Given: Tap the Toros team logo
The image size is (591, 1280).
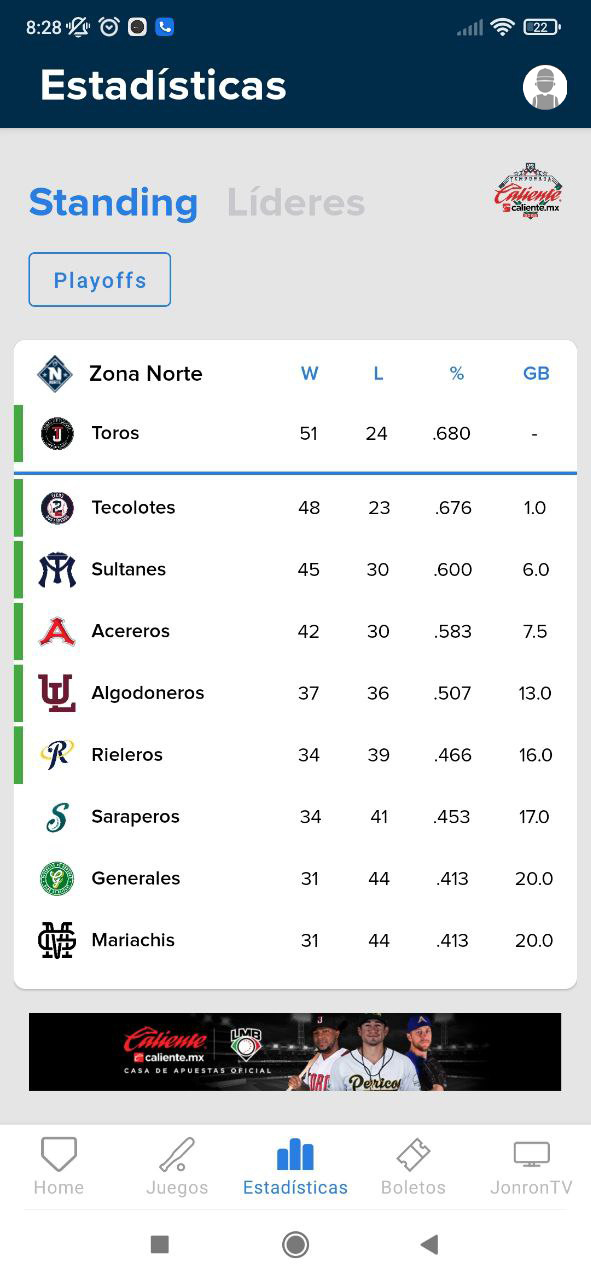Looking at the screenshot, I should click(x=57, y=433).
